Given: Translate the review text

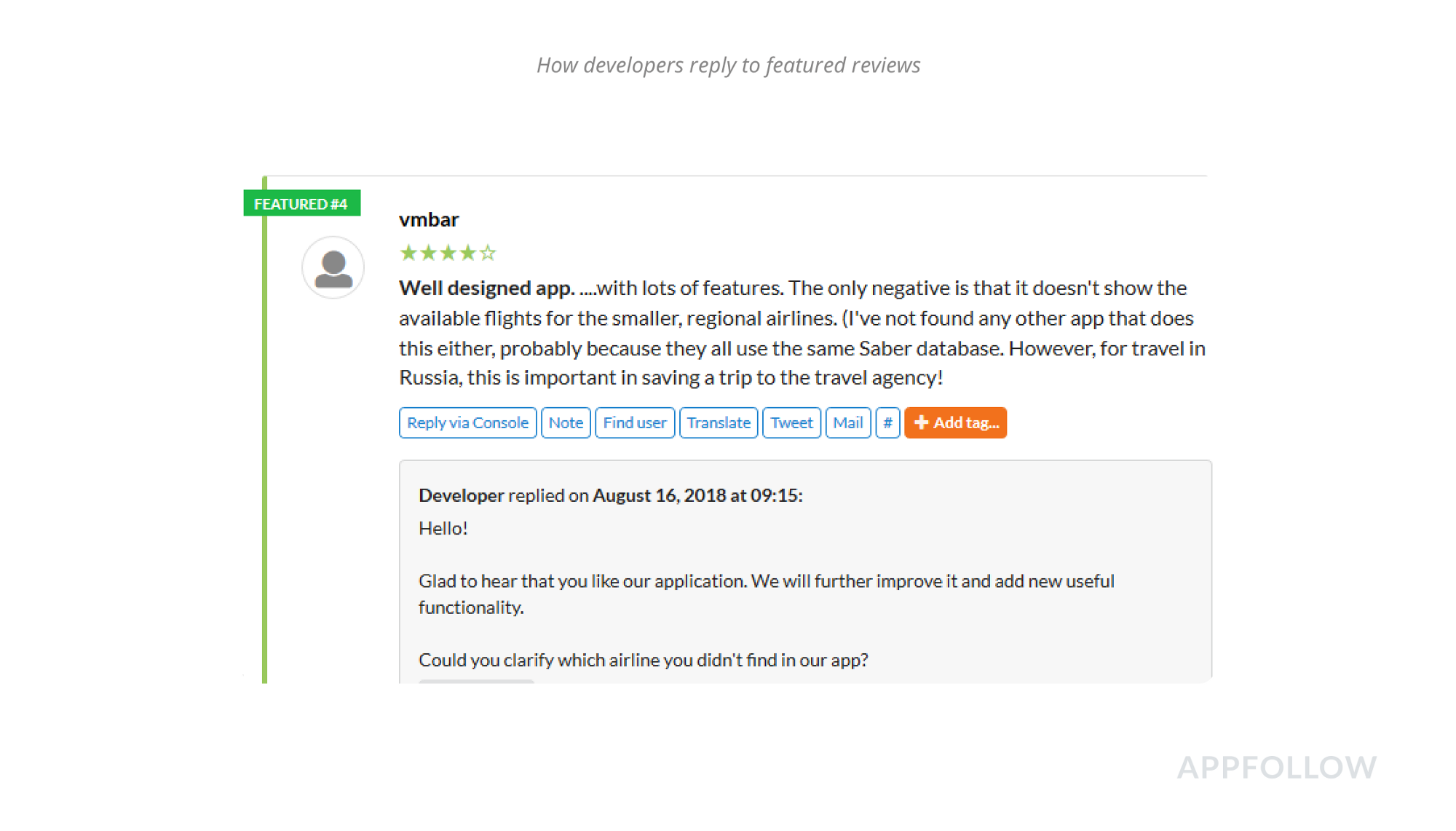Looking at the screenshot, I should point(719,422).
